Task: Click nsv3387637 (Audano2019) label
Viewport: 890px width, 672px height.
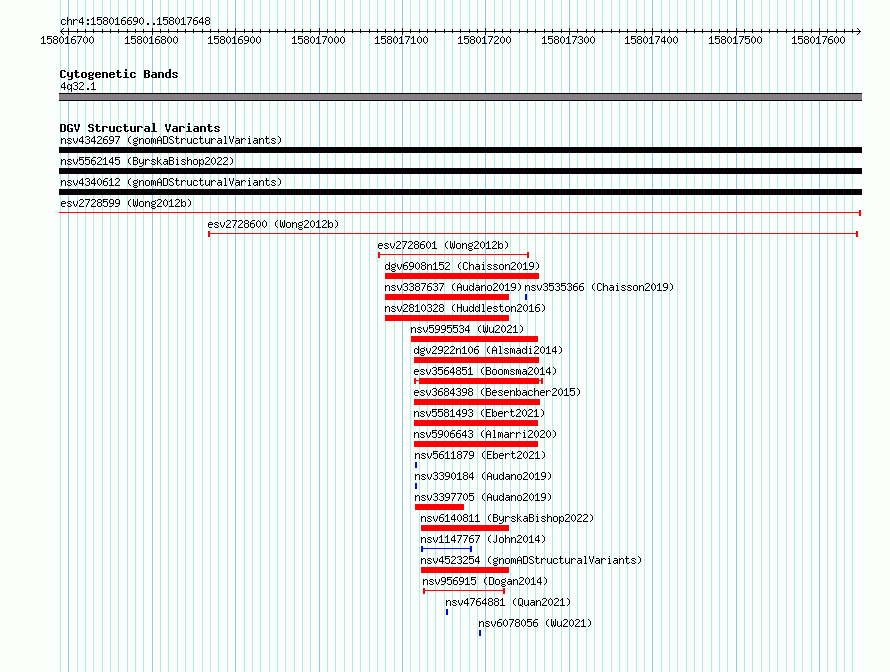Action: click(453, 287)
